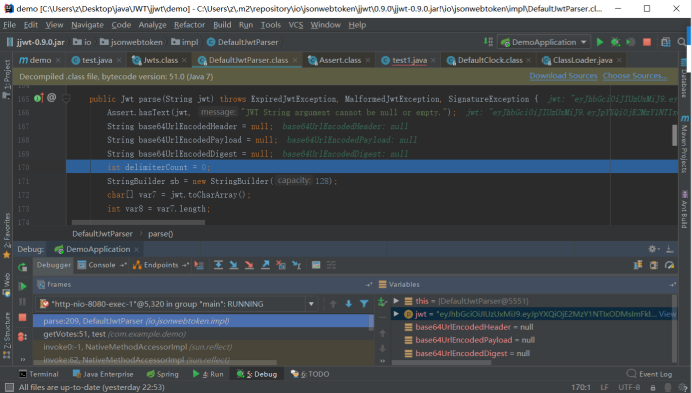Screen dimensions: 692x393
Task: Click the editor horizontal scrollbar thumb
Action: coord(138,222)
